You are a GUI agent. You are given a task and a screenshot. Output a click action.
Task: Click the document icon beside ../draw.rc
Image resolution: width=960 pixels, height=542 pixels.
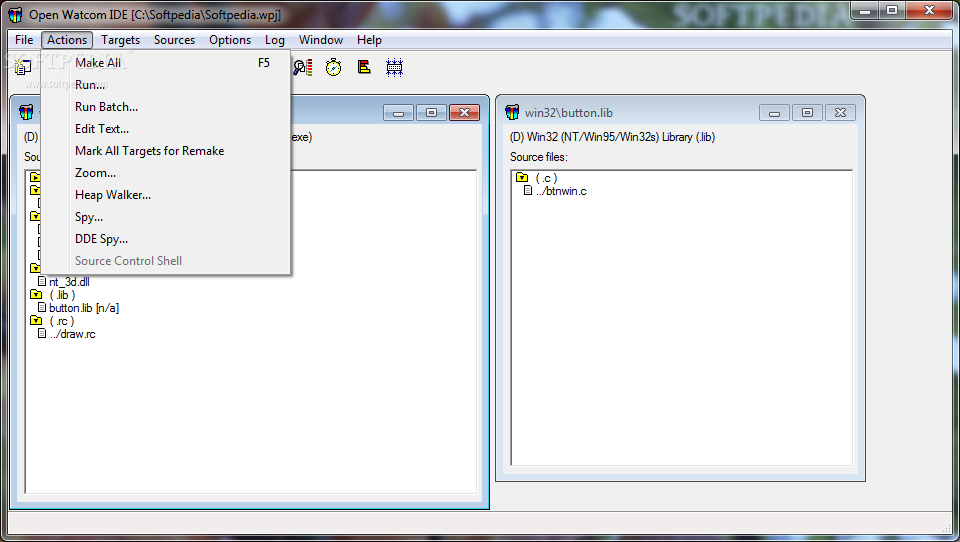click(x=42, y=333)
